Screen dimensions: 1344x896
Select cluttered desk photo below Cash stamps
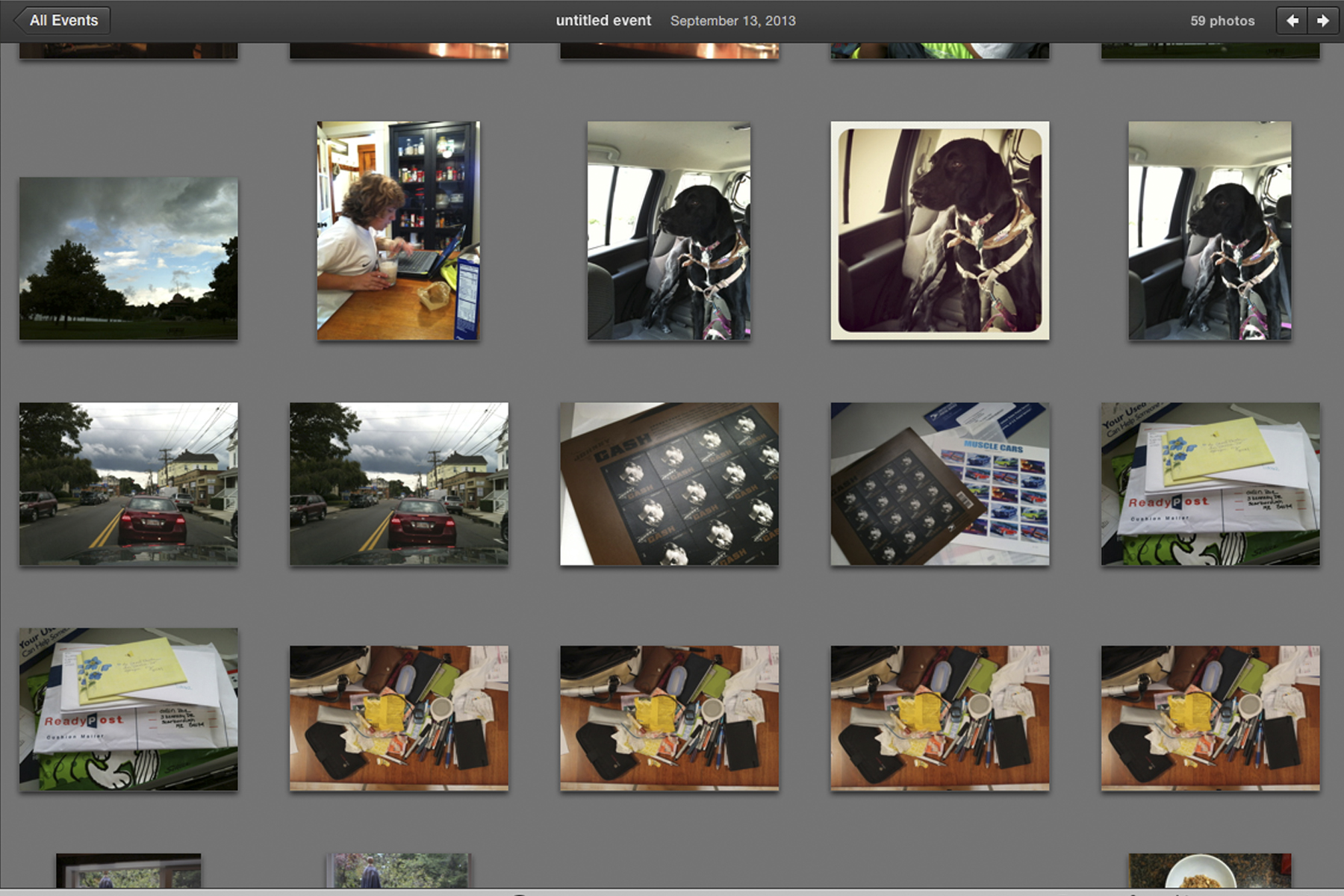point(669,718)
